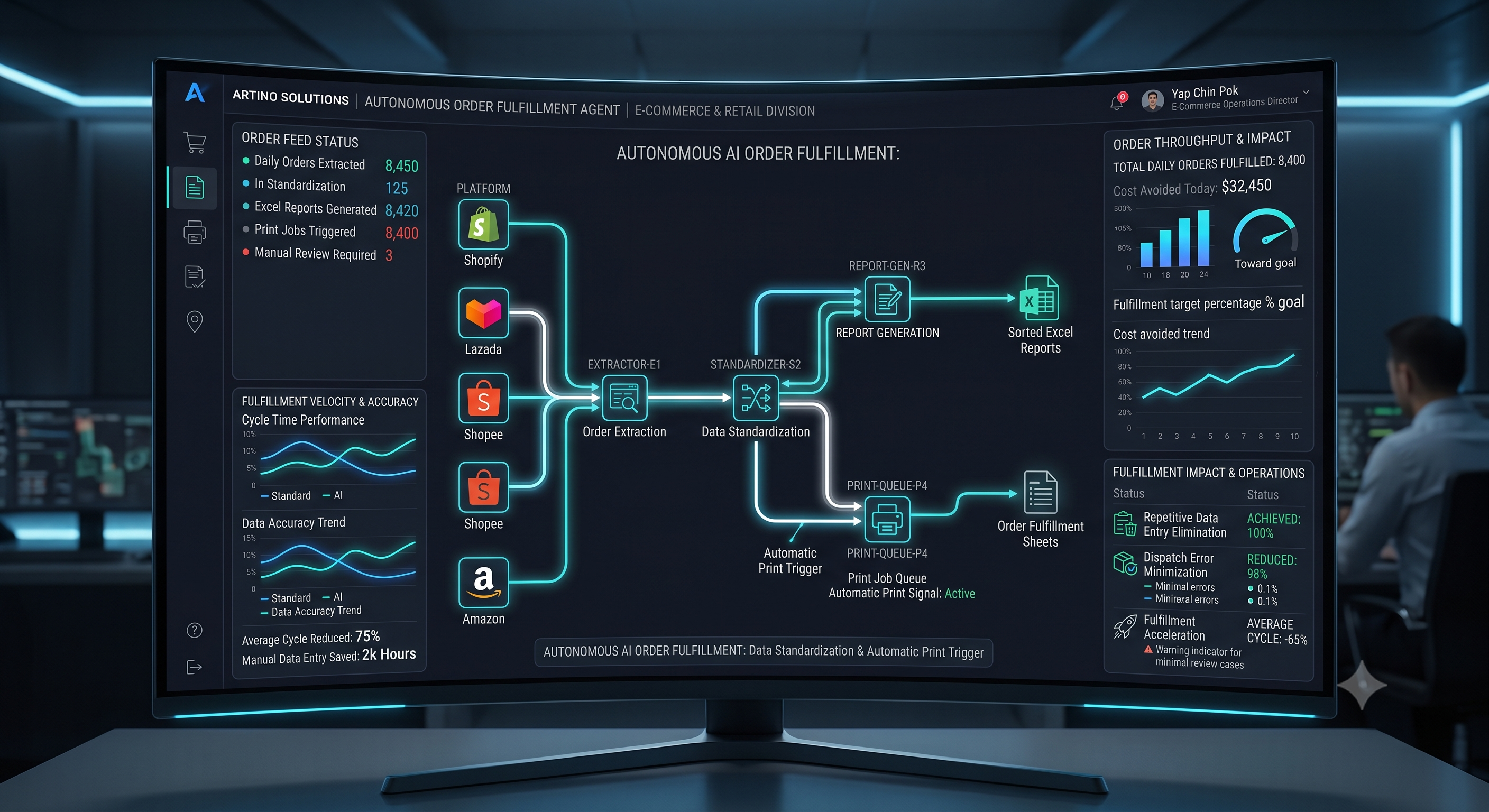Click the Dispatch Error Minimization icon

1125,564
